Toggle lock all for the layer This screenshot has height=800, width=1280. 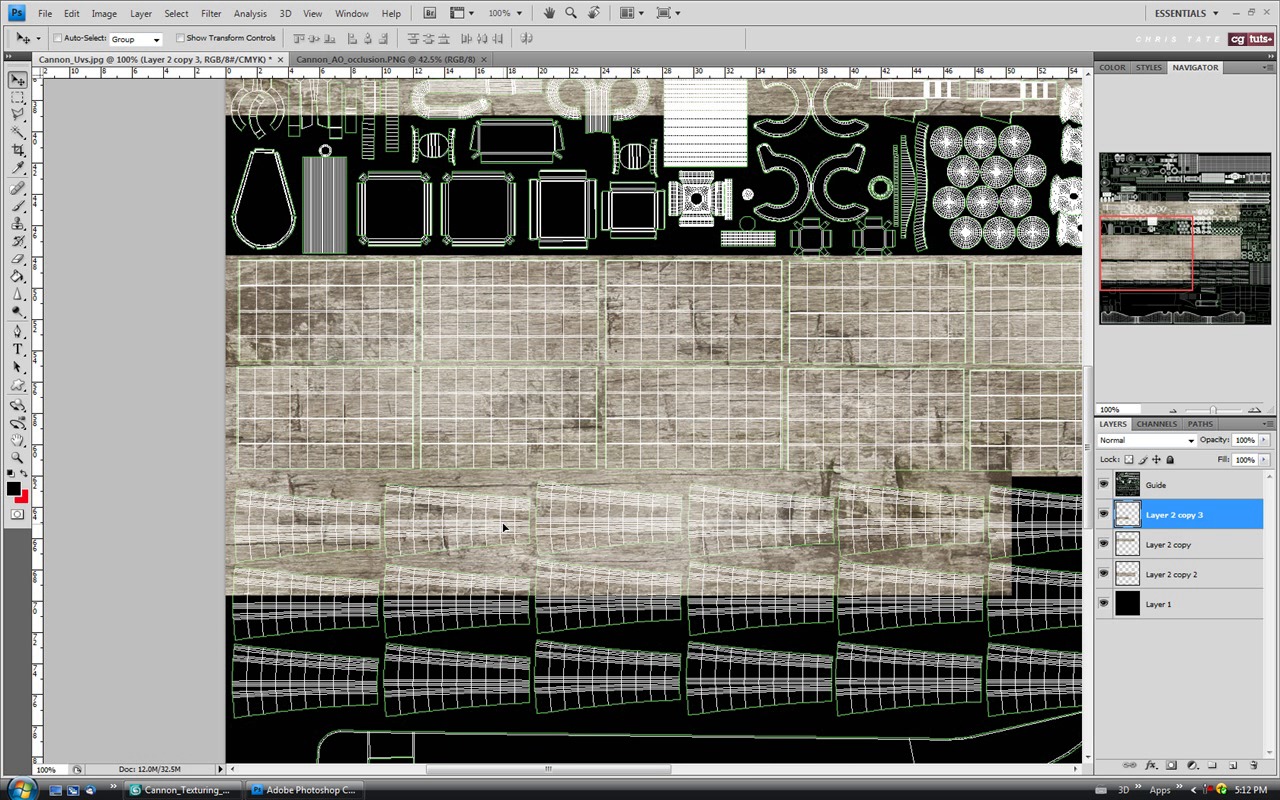[x=1170, y=460]
